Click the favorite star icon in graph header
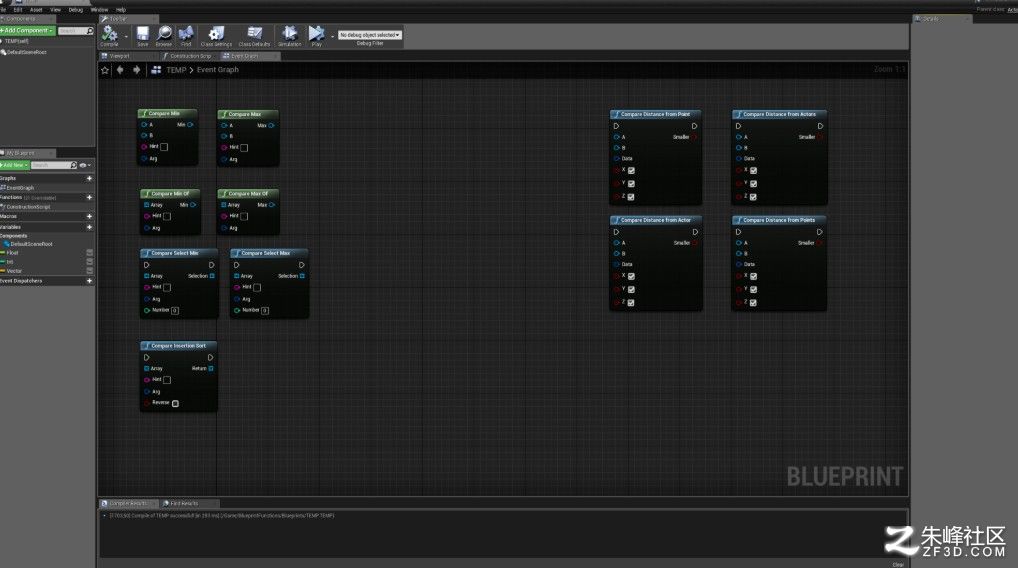 click(x=105, y=70)
